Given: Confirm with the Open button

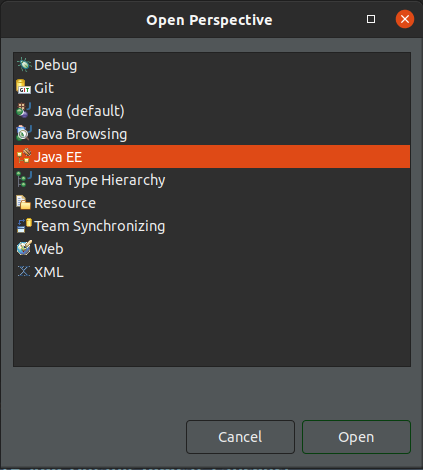Looking at the screenshot, I should point(356,437).
